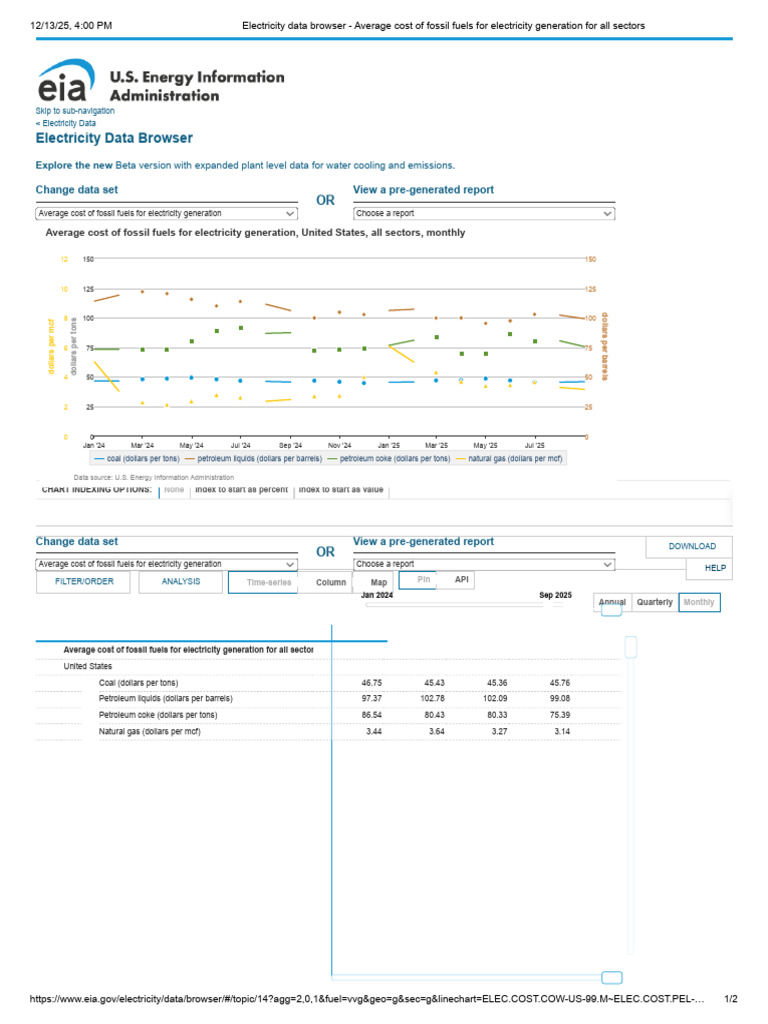768x1024 pixels.
Task: Click Petroleum liquids (dollars per barrels) row
Action: click(x=327, y=699)
